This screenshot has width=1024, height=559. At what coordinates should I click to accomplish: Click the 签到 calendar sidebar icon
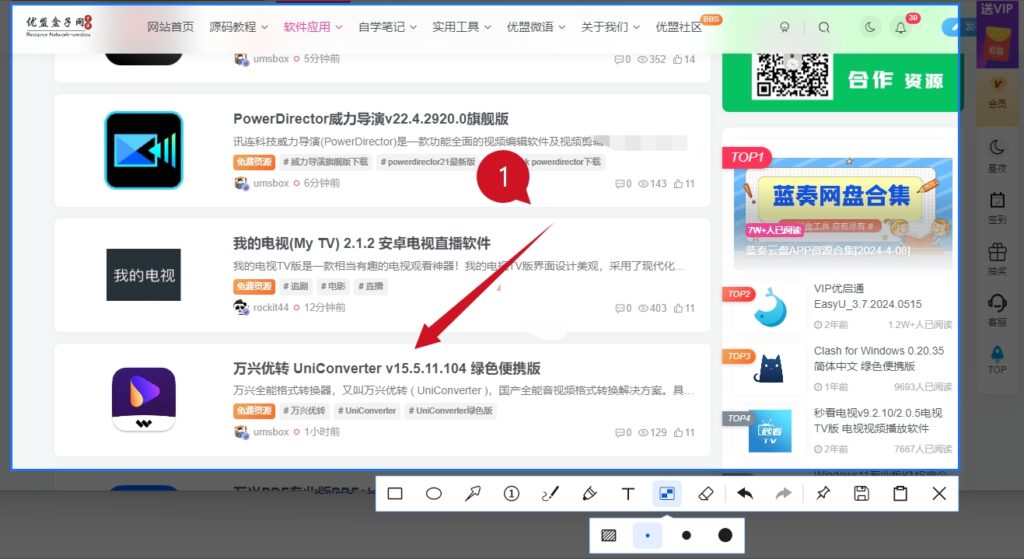click(x=997, y=208)
